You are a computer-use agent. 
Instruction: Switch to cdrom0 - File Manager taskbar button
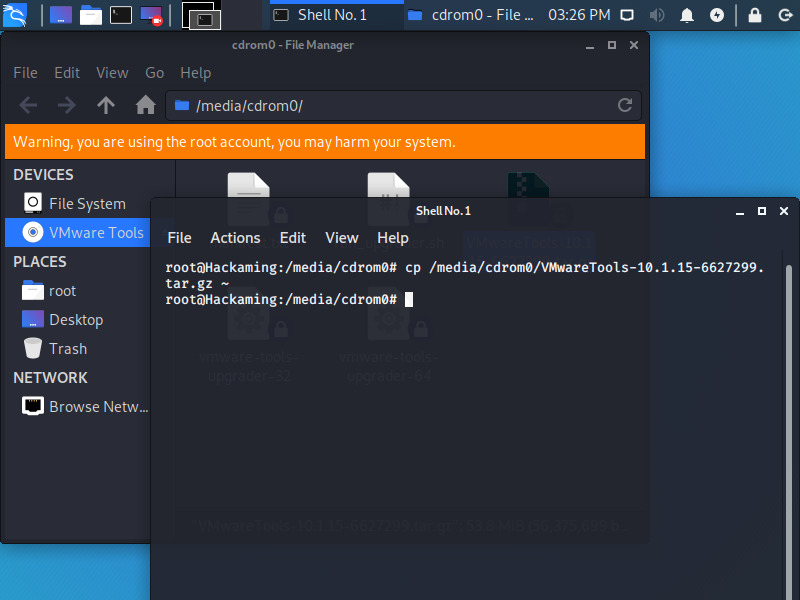[472, 15]
